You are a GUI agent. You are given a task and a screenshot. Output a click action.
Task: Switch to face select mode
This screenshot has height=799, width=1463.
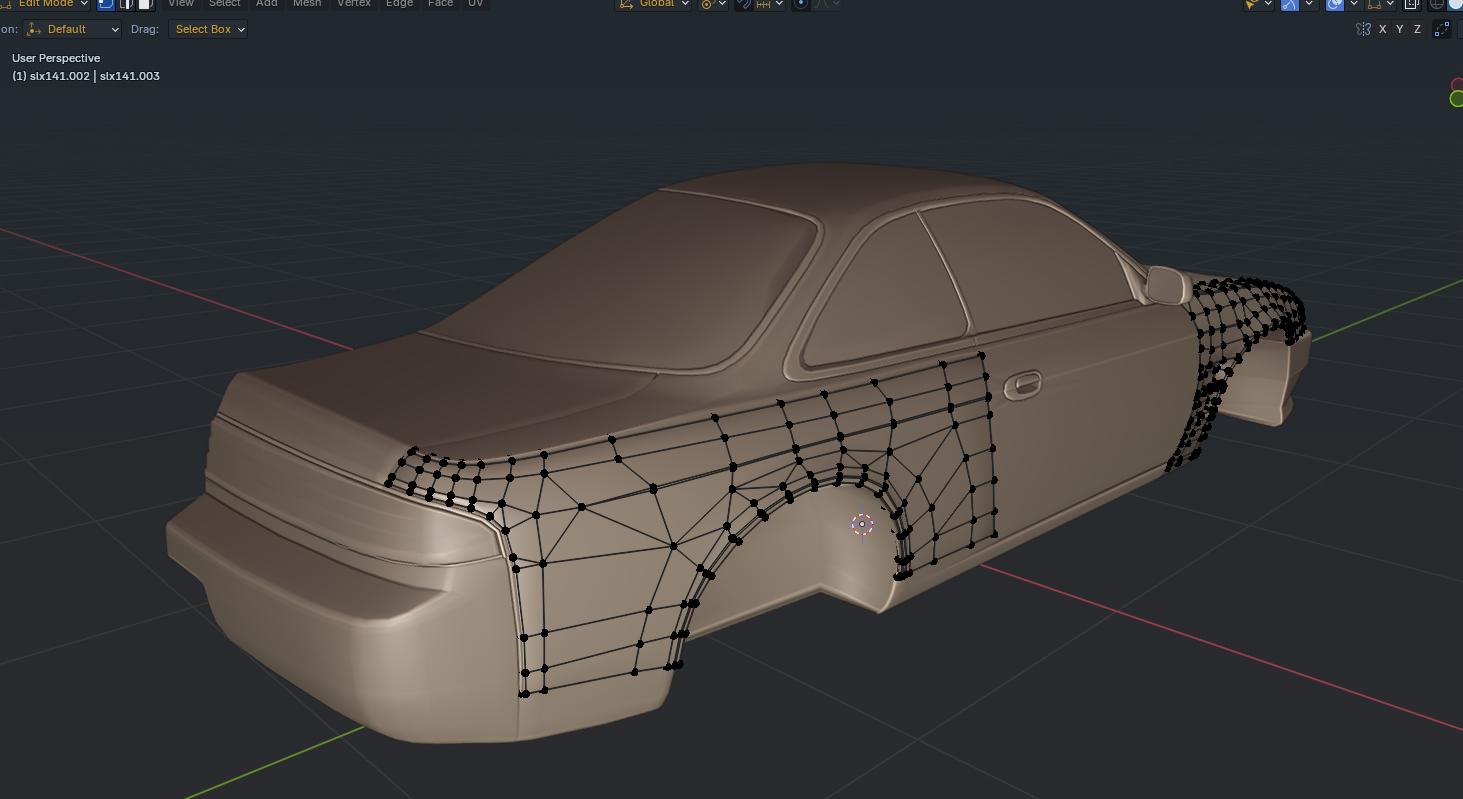click(x=145, y=4)
